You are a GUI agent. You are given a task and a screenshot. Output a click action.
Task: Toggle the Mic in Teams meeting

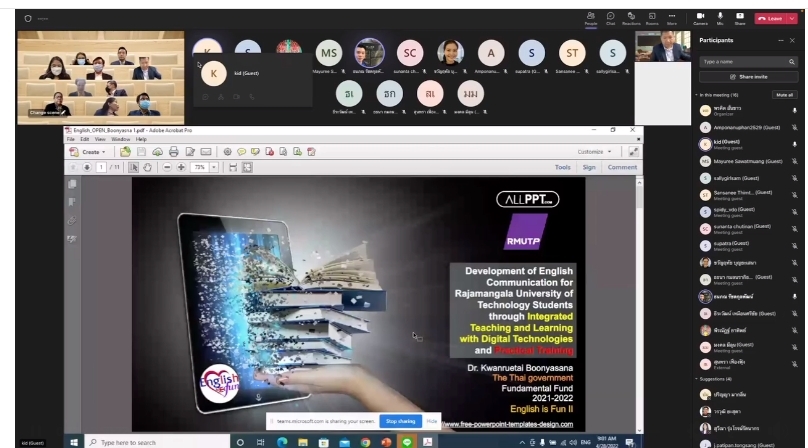pos(720,19)
